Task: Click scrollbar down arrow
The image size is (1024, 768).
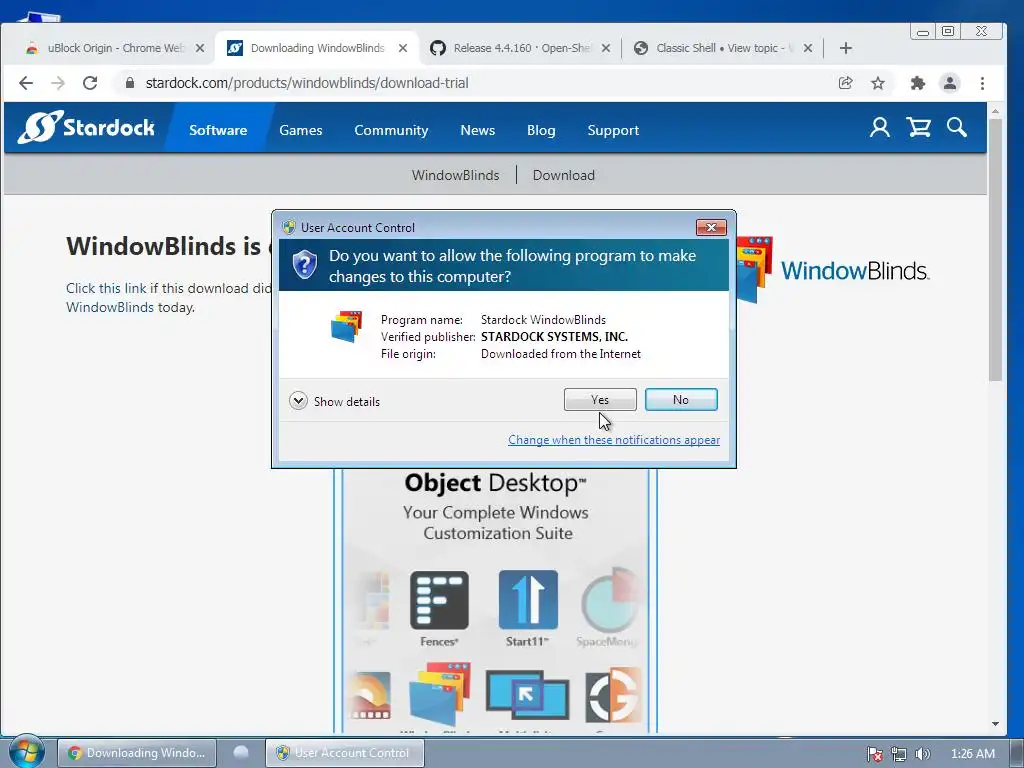Action: (x=995, y=724)
